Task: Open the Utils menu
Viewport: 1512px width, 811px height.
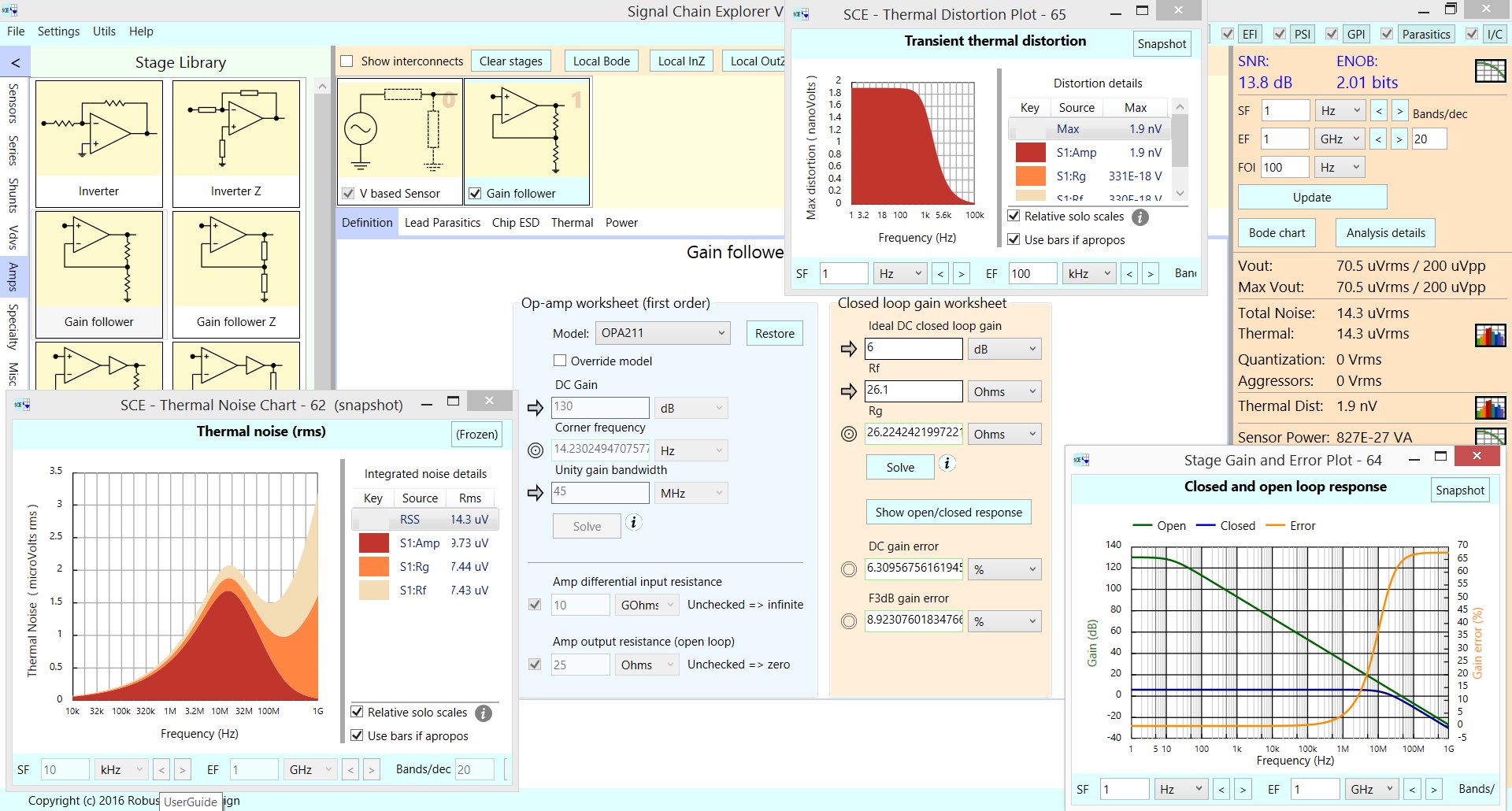Action: [x=104, y=31]
